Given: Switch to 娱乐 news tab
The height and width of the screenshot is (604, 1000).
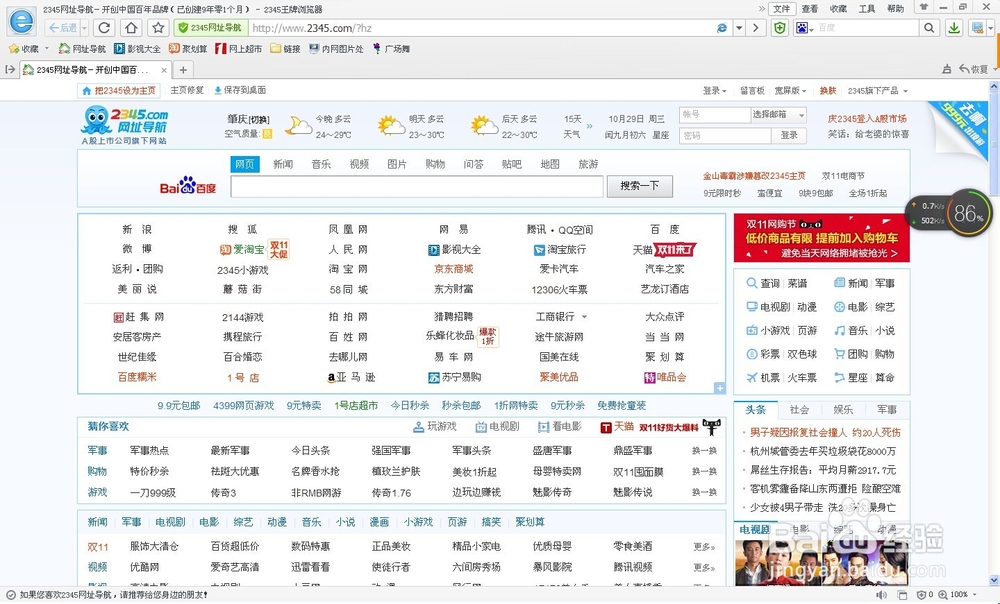Looking at the screenshot, I should [843, 409].
